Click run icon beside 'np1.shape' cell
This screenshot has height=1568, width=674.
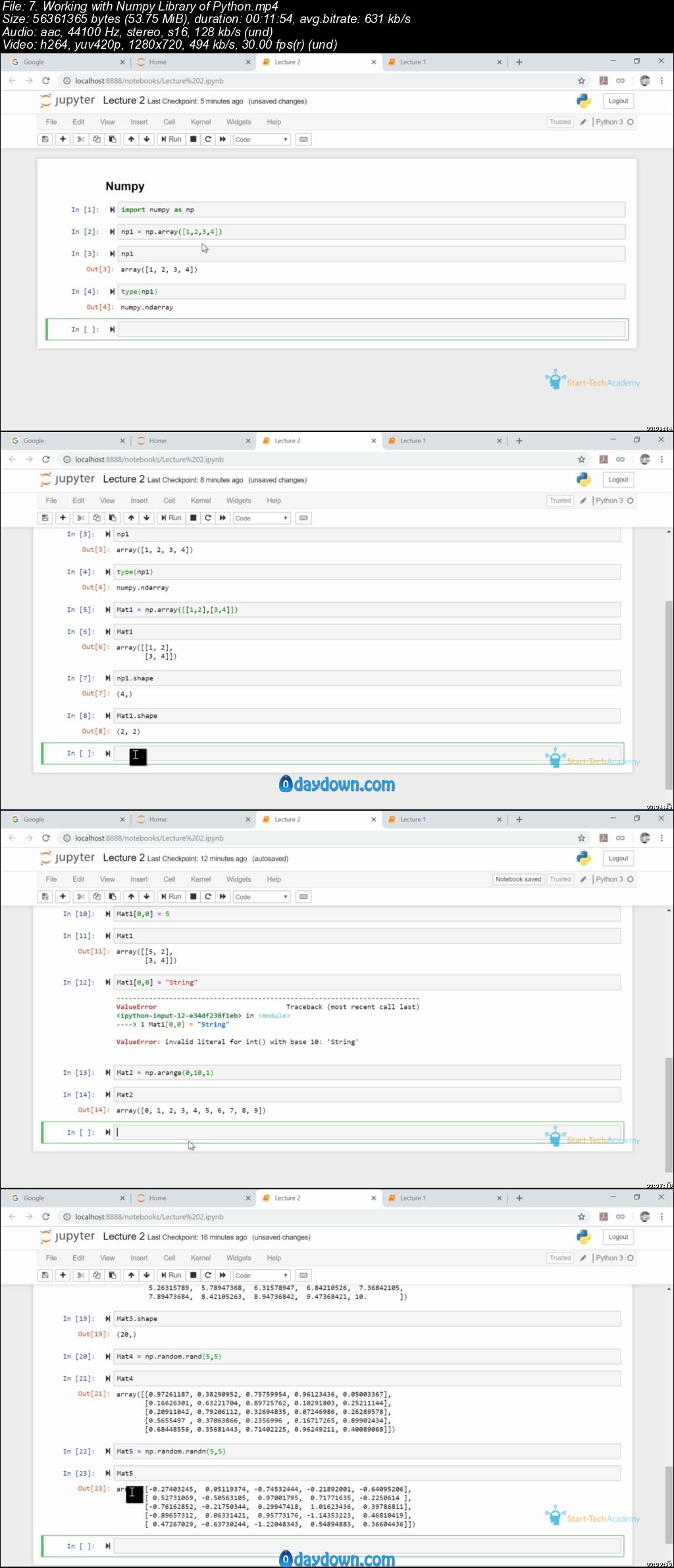coord(107,678)
